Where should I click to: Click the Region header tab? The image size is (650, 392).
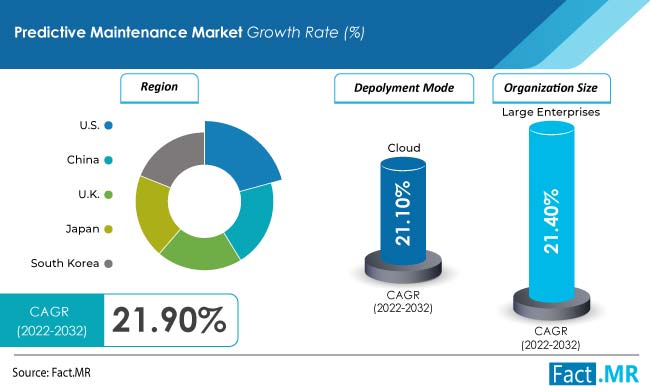(x=159, y=87)
